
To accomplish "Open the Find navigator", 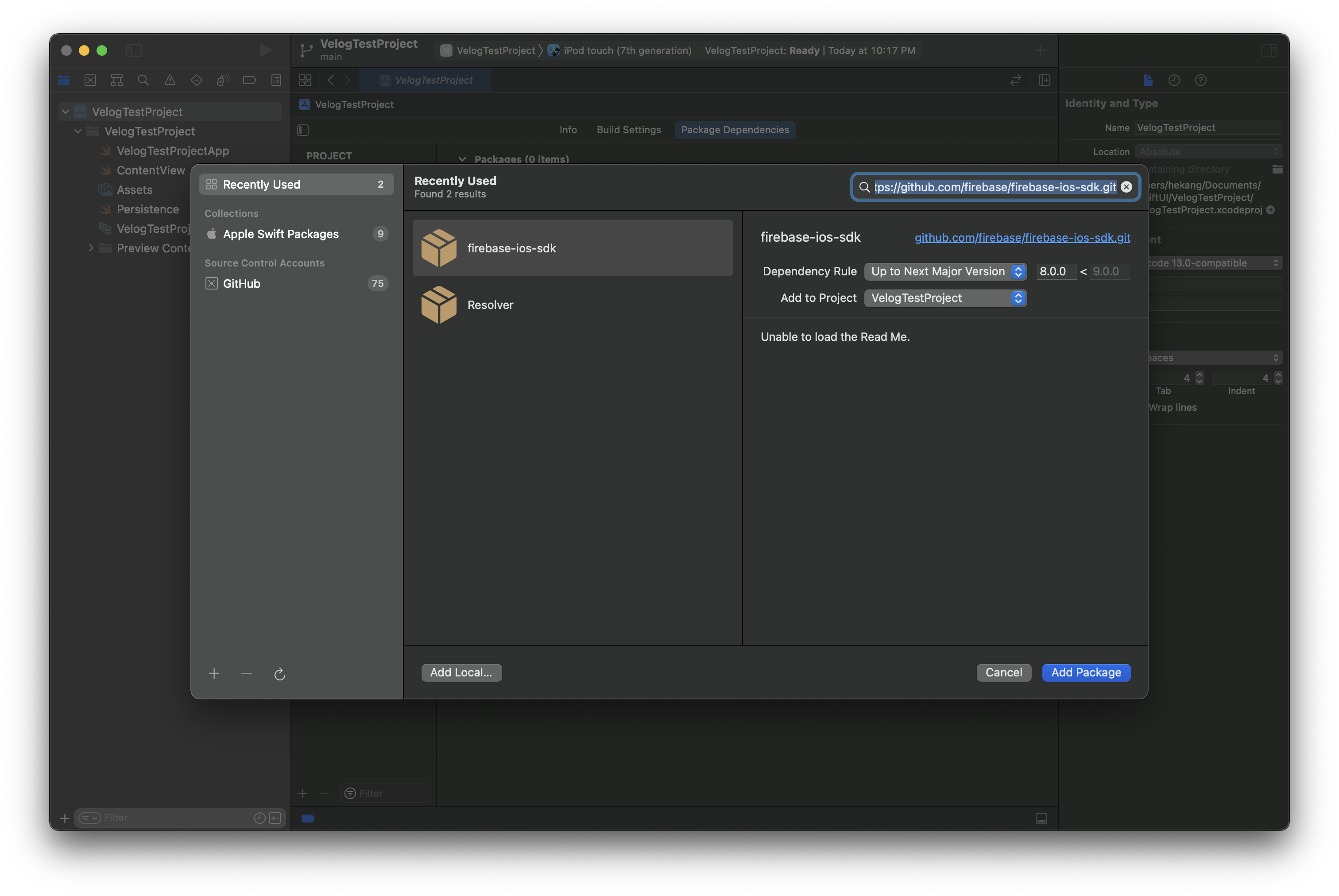I will point(143,80).
